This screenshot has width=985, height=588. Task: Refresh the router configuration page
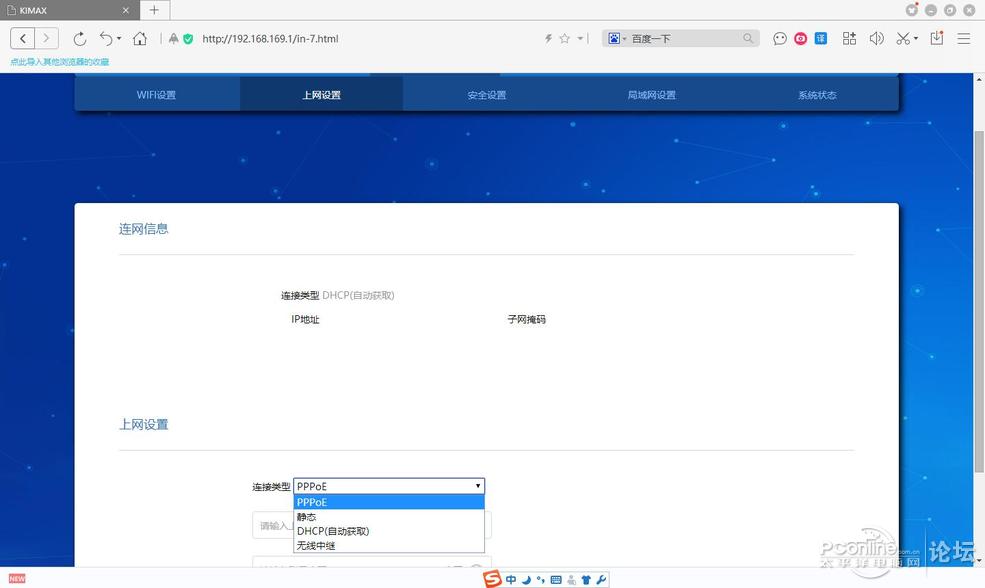[80, 38]
